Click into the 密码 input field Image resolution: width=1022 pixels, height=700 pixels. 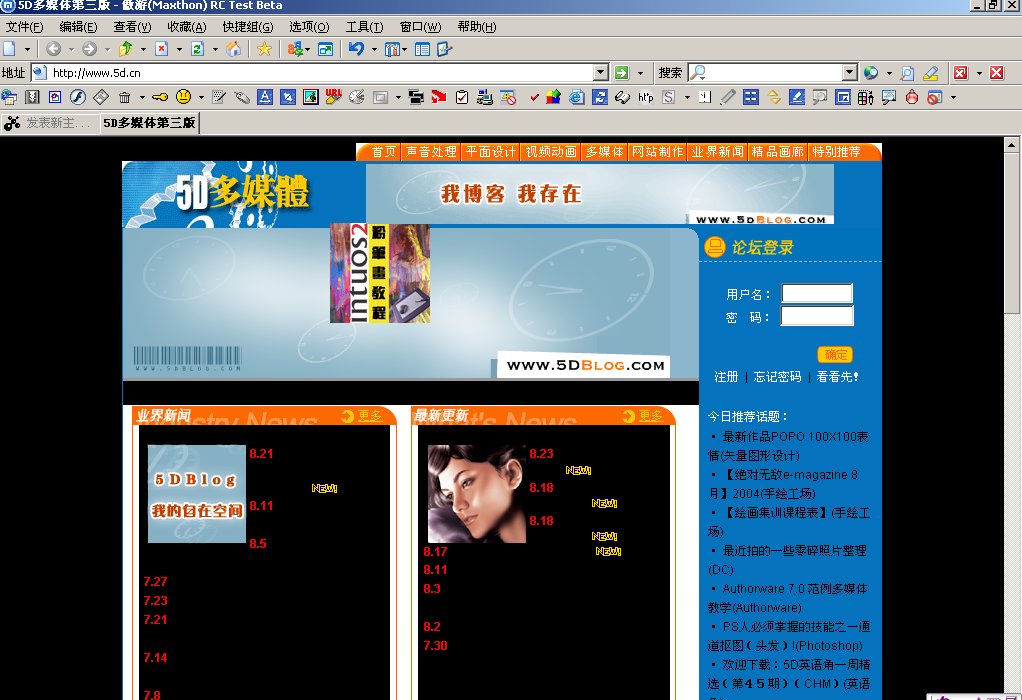pos(817,316)
